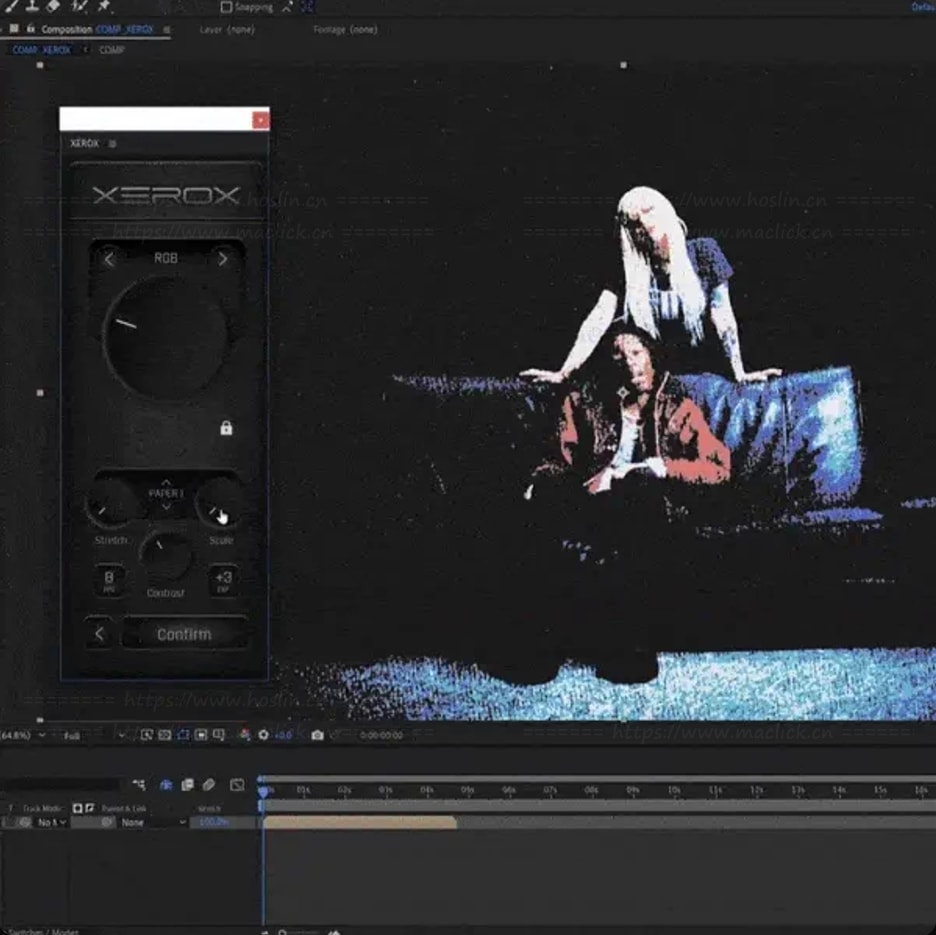Image resolution: width=936 pixels, height=935 pixels.
Task: Select COMP_XEROX in the comp breadcrumb
Action: (x=42, y=50)
